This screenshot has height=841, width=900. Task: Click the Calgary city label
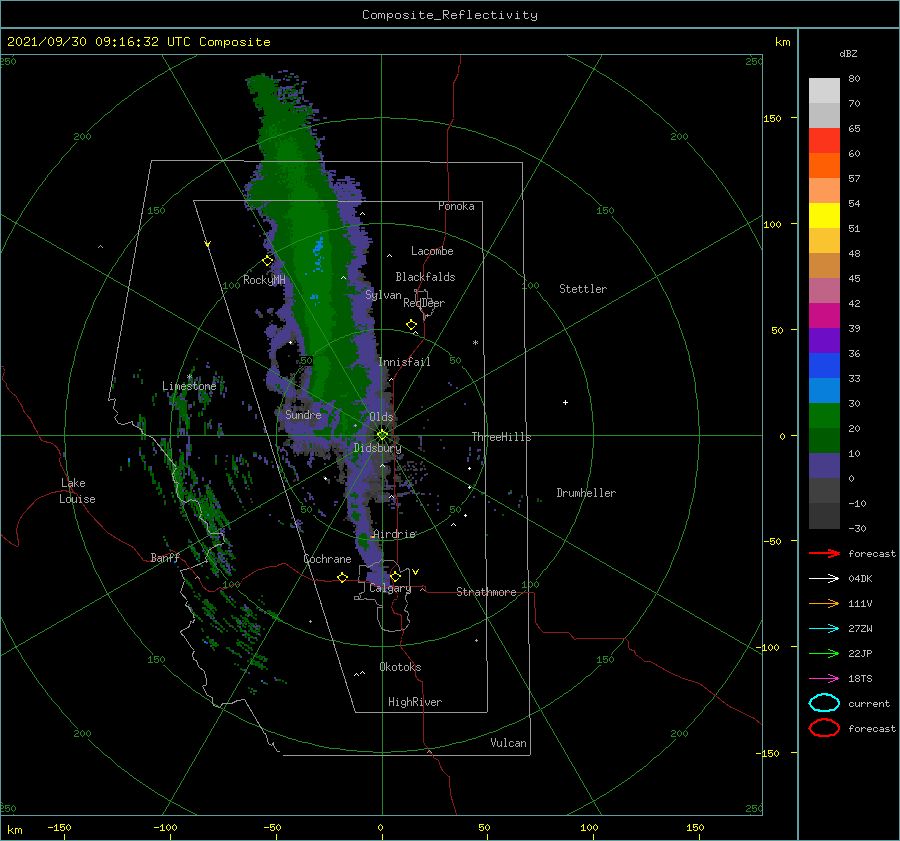point(390,588)
